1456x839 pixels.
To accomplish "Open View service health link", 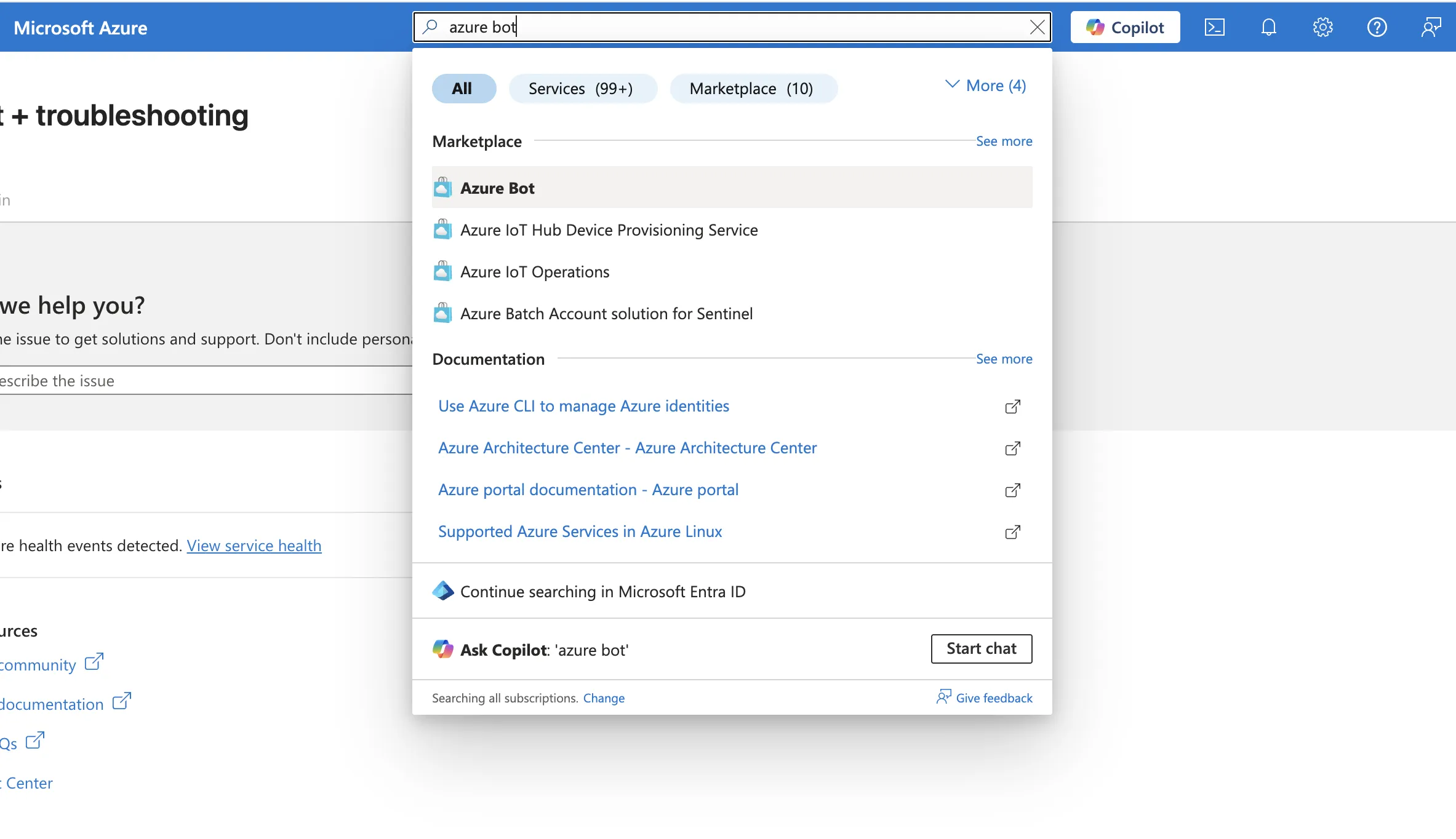I will coord(254,546).
